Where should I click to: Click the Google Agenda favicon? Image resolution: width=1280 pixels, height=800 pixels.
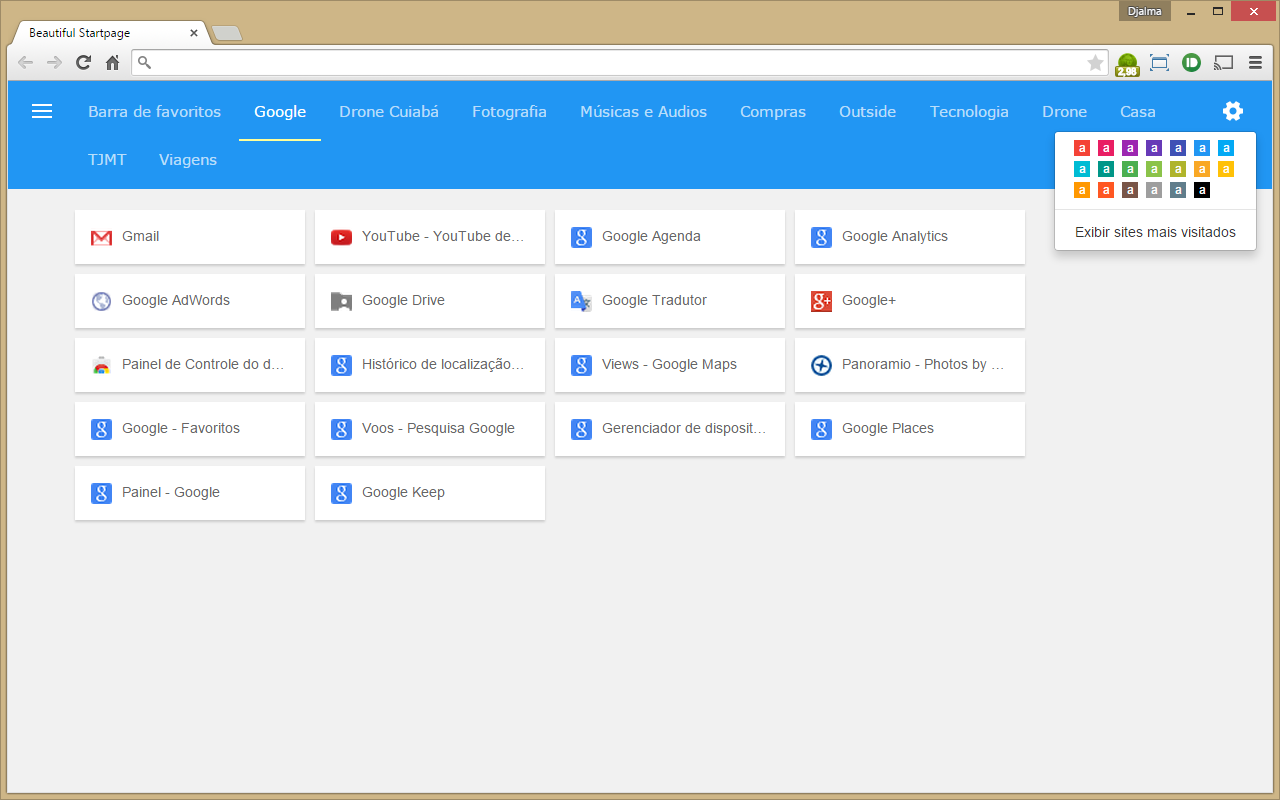click(581, 237)
